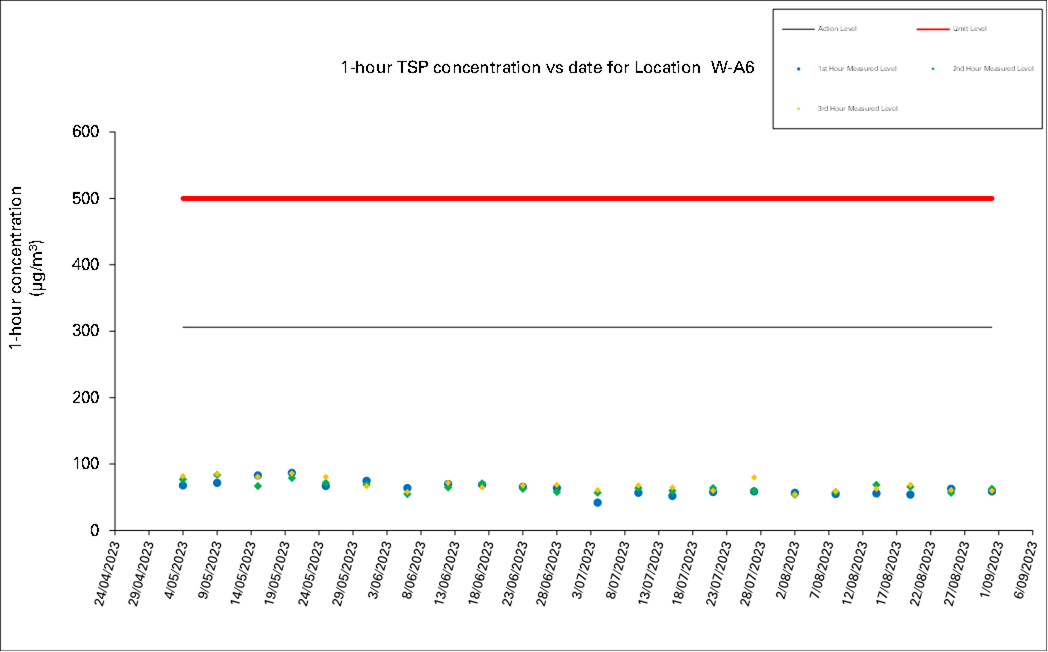Select the red 500 limit line in plot
Image resolution: width=1048 pixels, height=652 pixels.
(586, 198)
